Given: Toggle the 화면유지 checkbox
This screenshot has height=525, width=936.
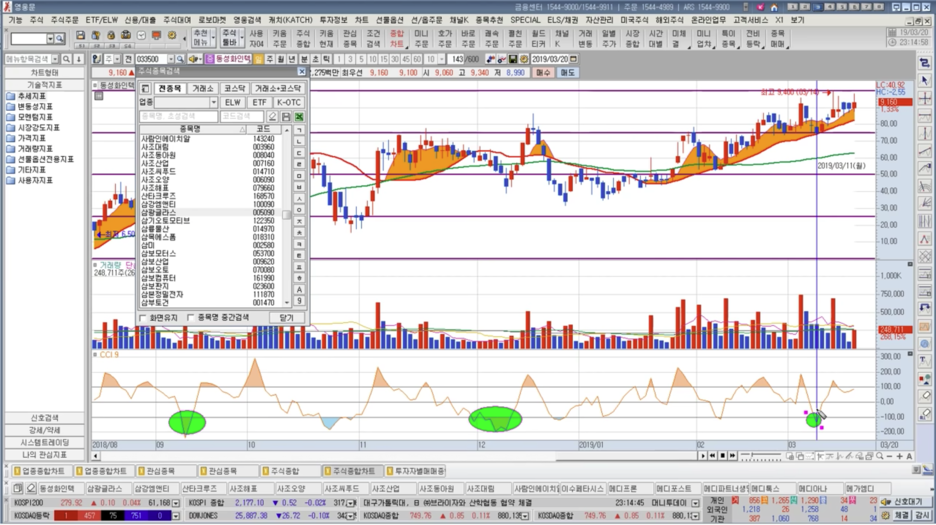Looking at the screenshot, I should click(143, 318).
